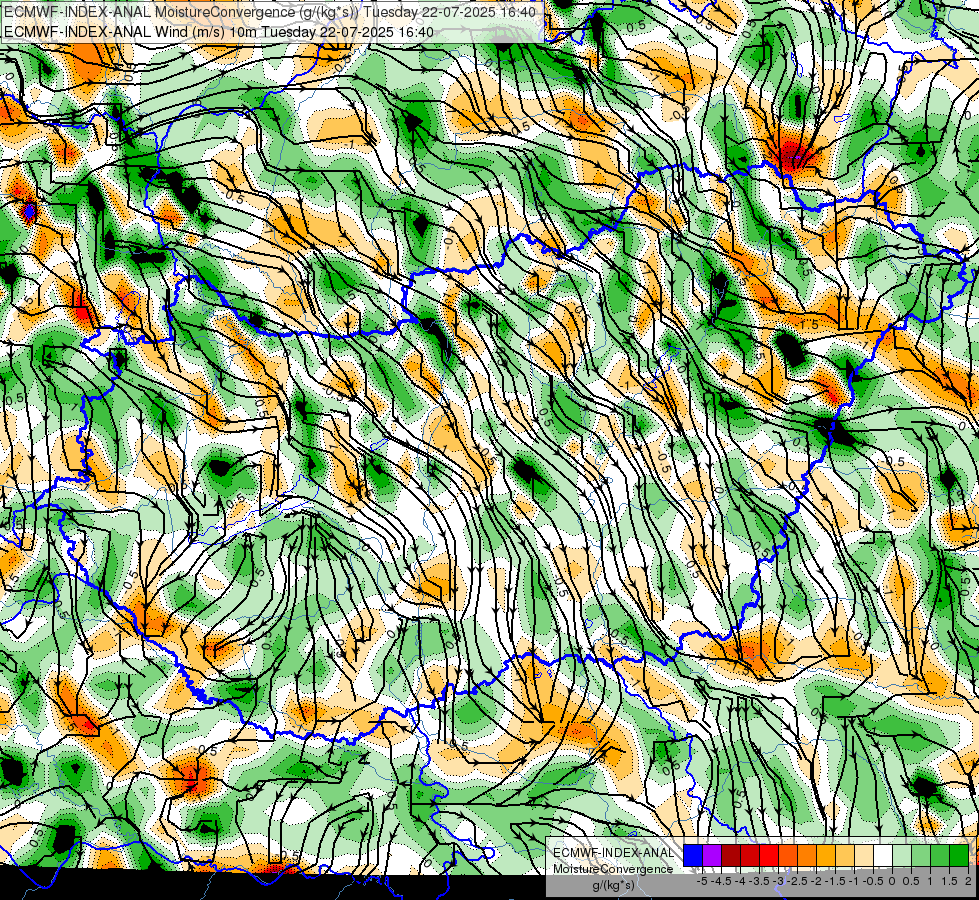Click the 1.5 tick value on the legend scale

(949, 881)
